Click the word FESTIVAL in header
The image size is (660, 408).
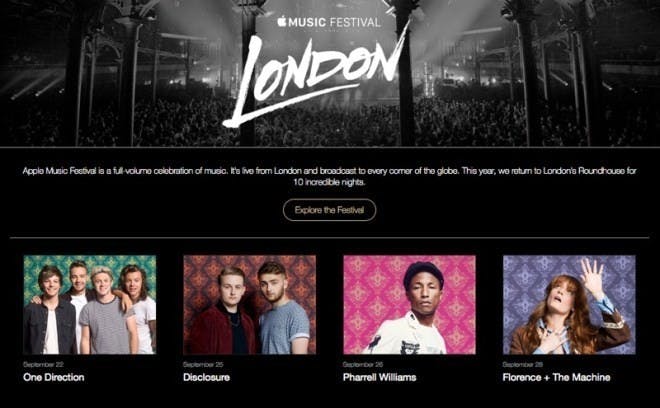click(x=354, y=22)
